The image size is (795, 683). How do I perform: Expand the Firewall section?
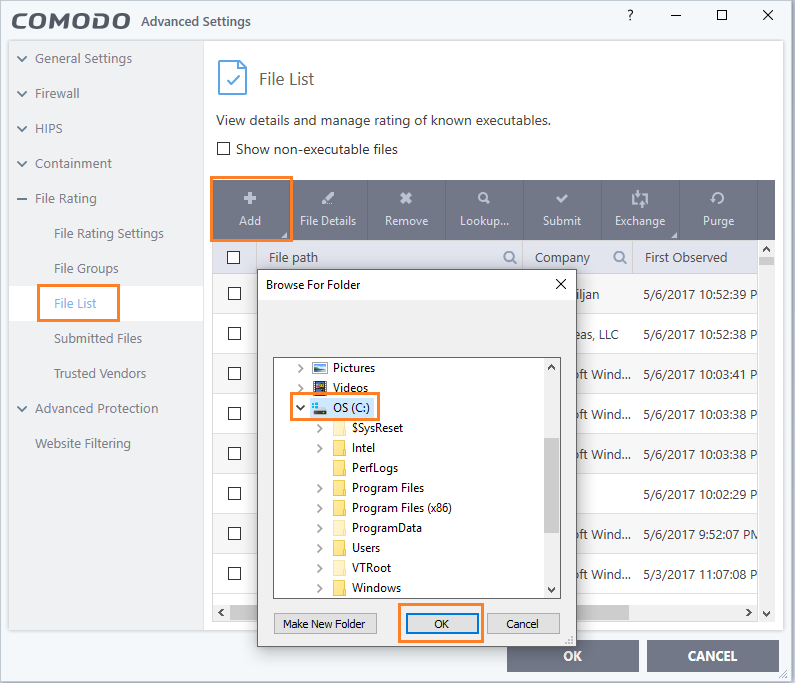click(22, 94)
